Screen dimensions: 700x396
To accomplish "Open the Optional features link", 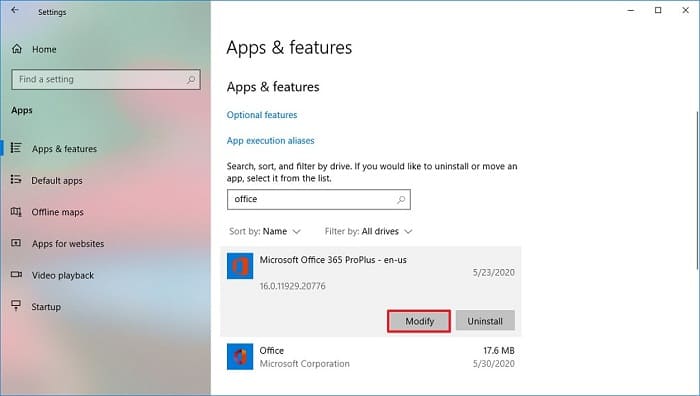I will pyautogui.click(x=262, y=115).
